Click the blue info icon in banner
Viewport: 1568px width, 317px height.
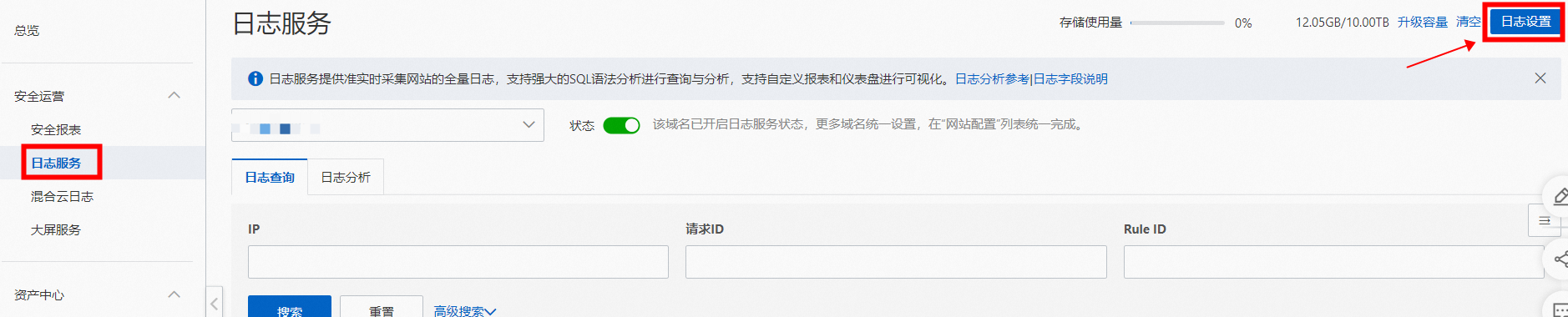[255, 78]
